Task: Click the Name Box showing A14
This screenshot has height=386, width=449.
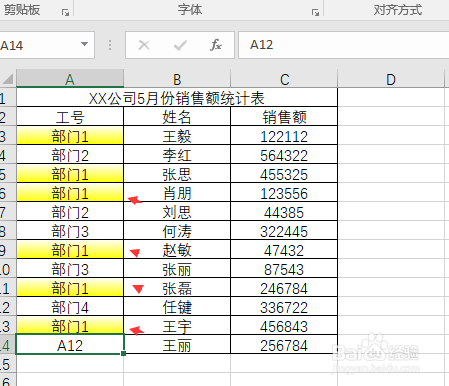Action: 40,45
